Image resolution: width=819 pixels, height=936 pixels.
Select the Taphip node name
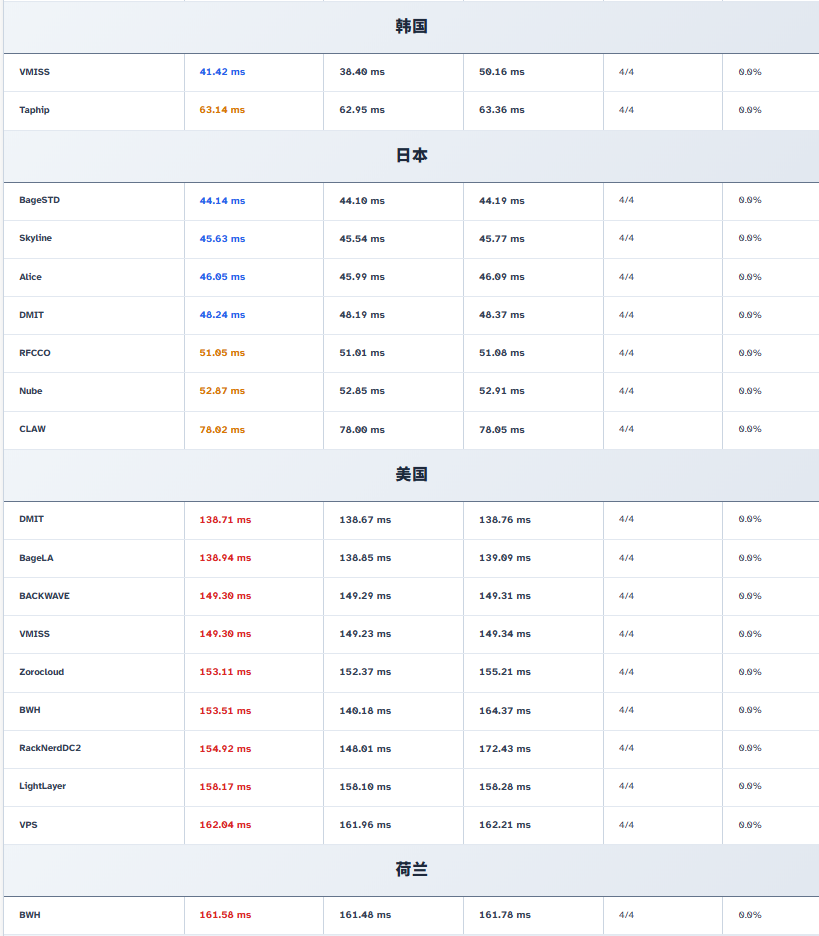point(34,110)
